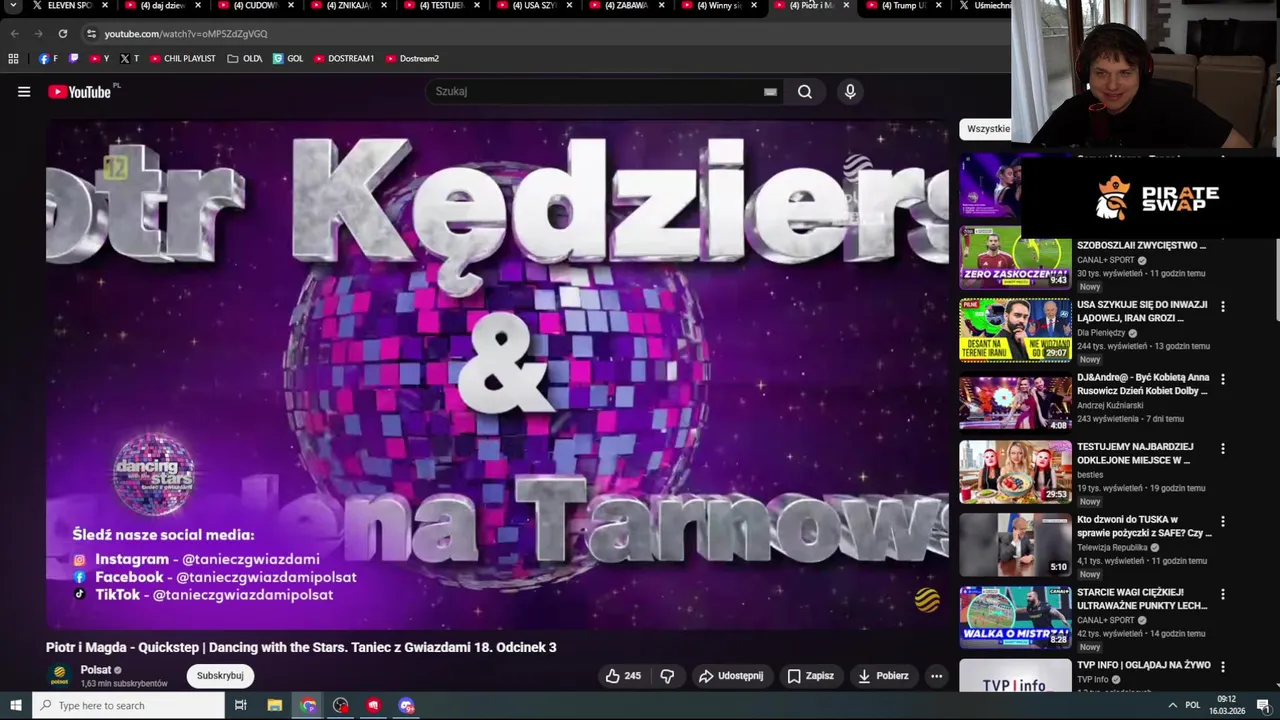Viewport: 1280px width, 720px height.
Task: Save video with Zapisz button
Action: tap(811, 676)
